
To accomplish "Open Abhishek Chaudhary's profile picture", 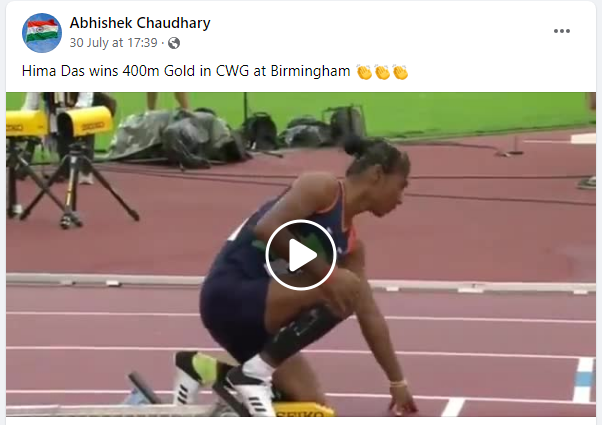I will 42,33.
